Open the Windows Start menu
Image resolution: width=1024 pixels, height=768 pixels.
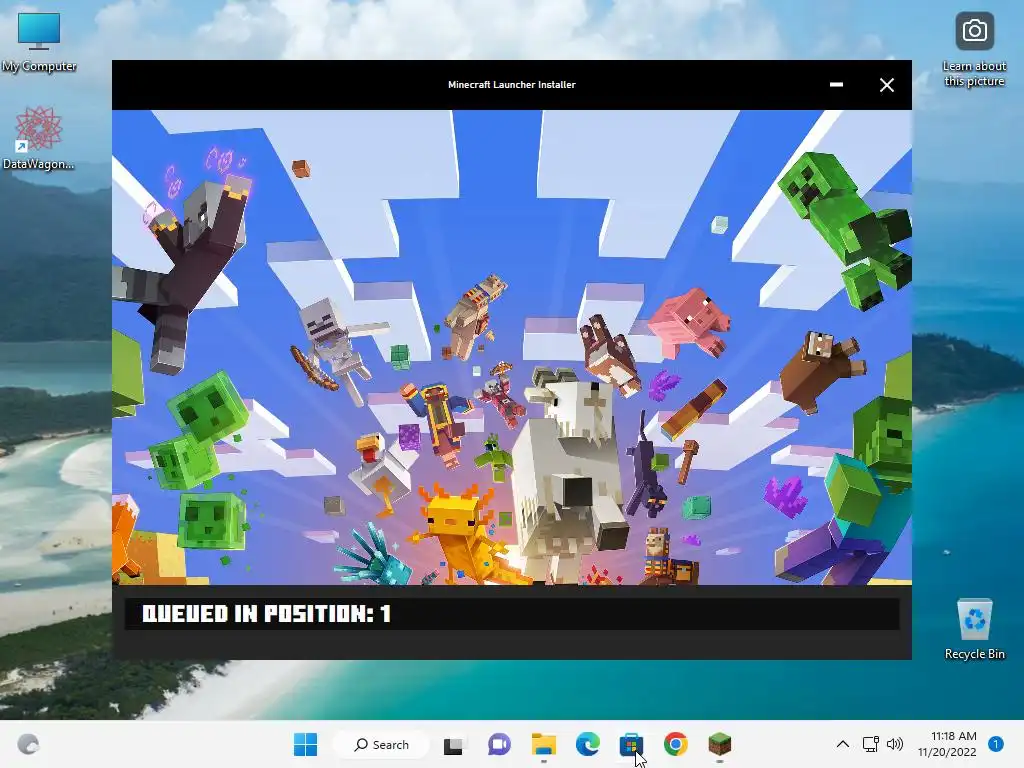point(306,744)
